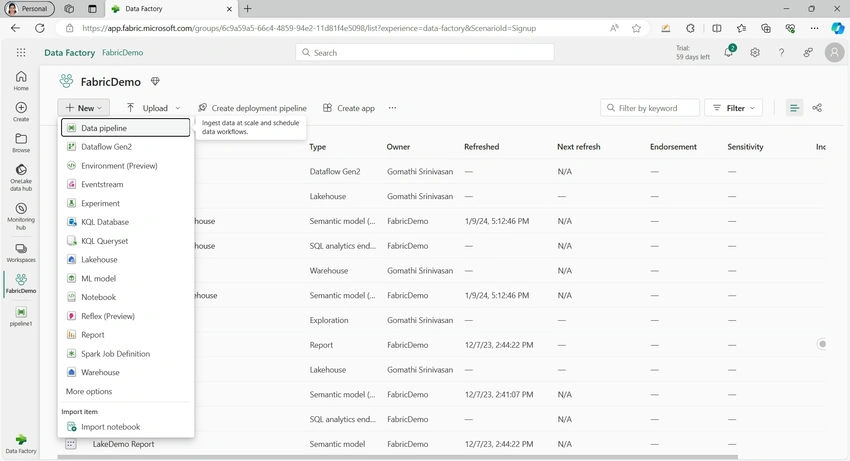Open the Personal browser profile switcher

29,9
